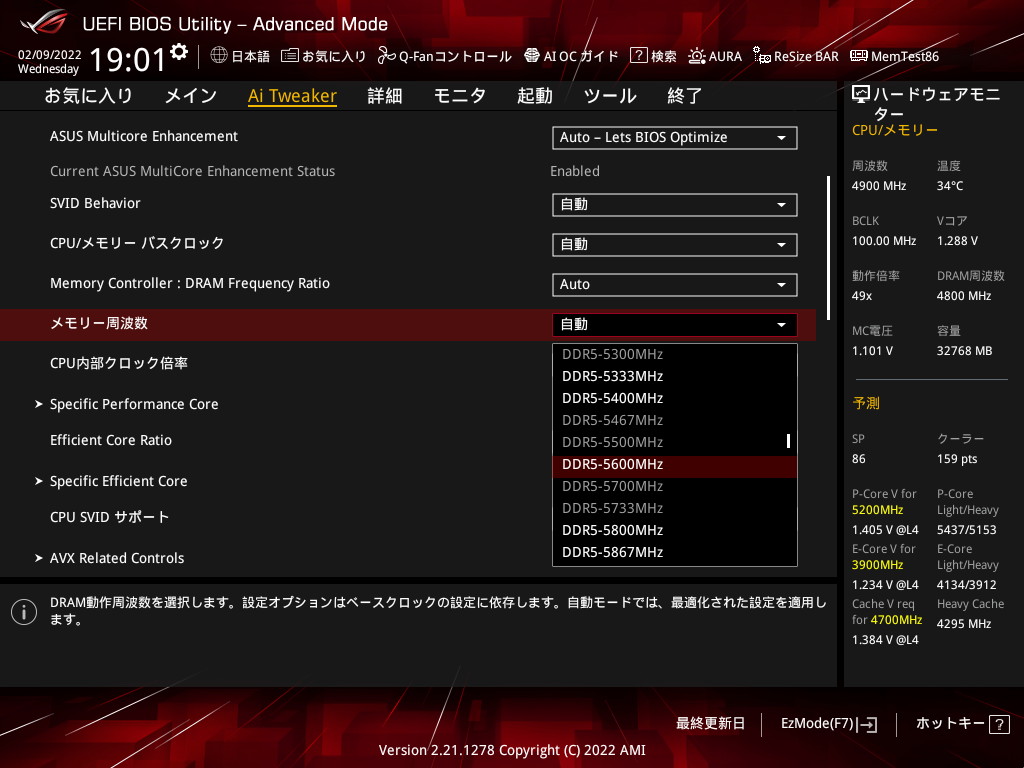
Task: Click the hardware monitor display icon
Action: click(x=861, y=95)
